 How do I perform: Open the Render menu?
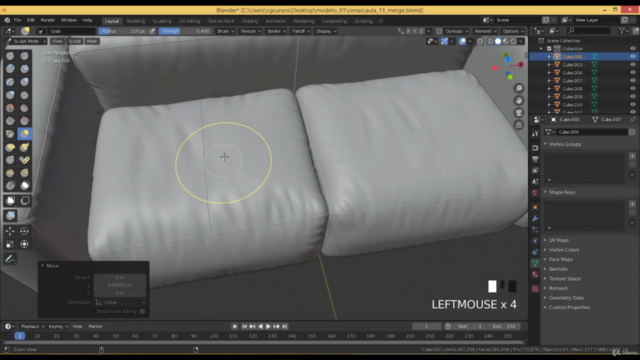click(x=48, y=20)
